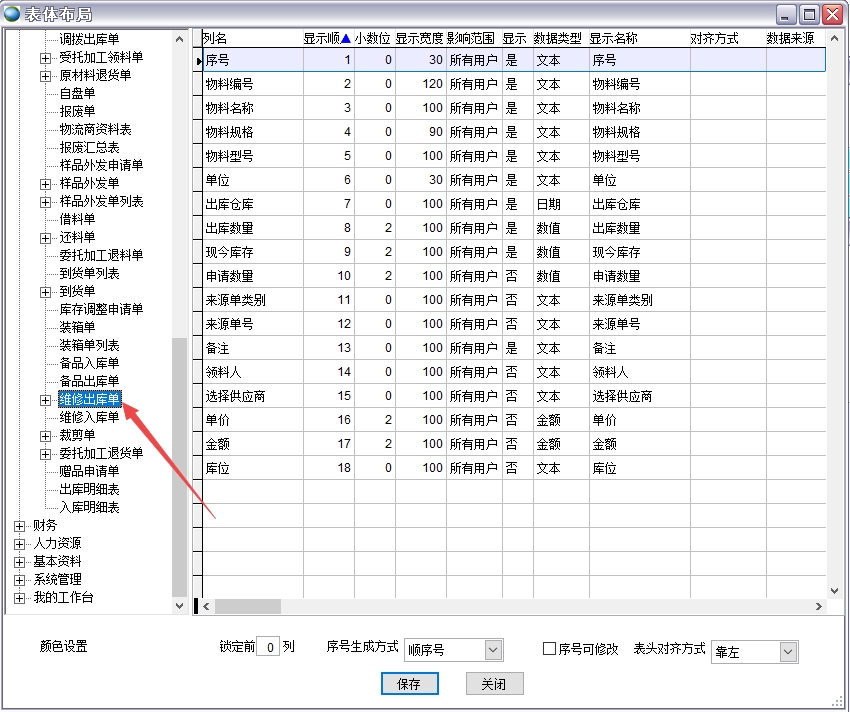Open the 表头对齐方式 dropdown

click(x=788, y=652)
